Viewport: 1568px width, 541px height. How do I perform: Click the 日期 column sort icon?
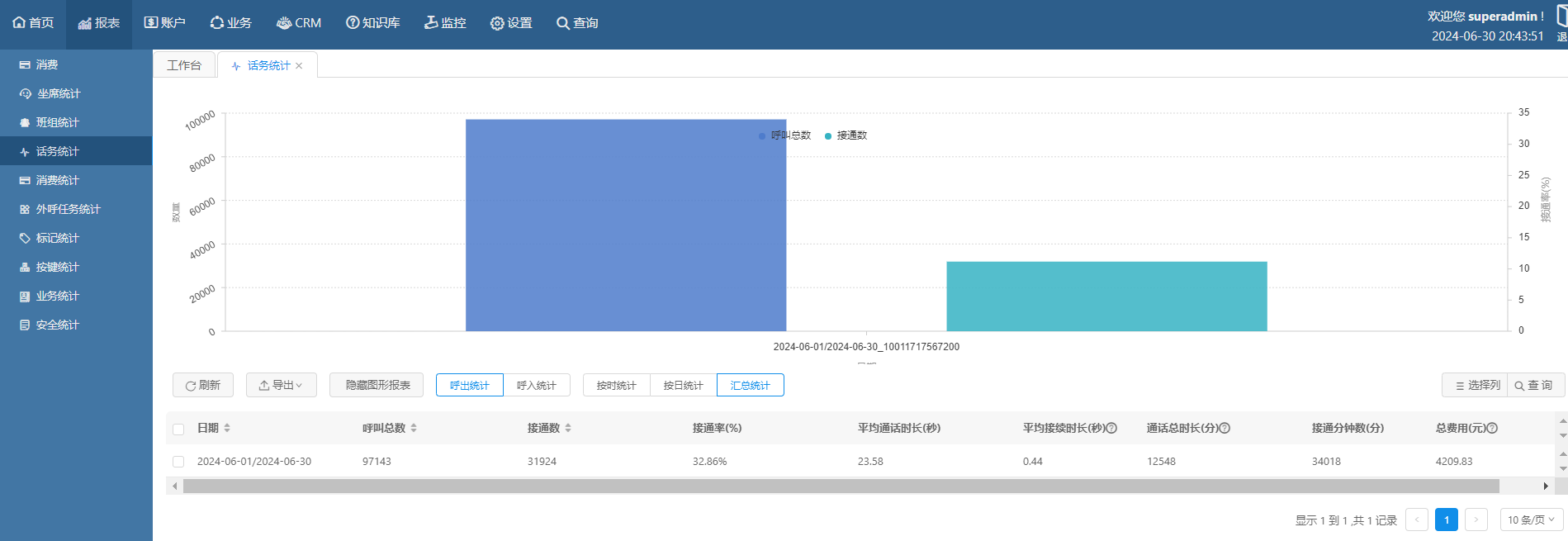[x=227, y=428]
